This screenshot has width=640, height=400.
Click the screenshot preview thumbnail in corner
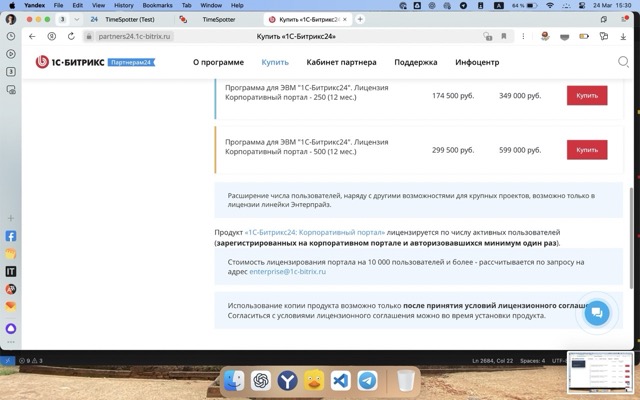coord(600,374)
